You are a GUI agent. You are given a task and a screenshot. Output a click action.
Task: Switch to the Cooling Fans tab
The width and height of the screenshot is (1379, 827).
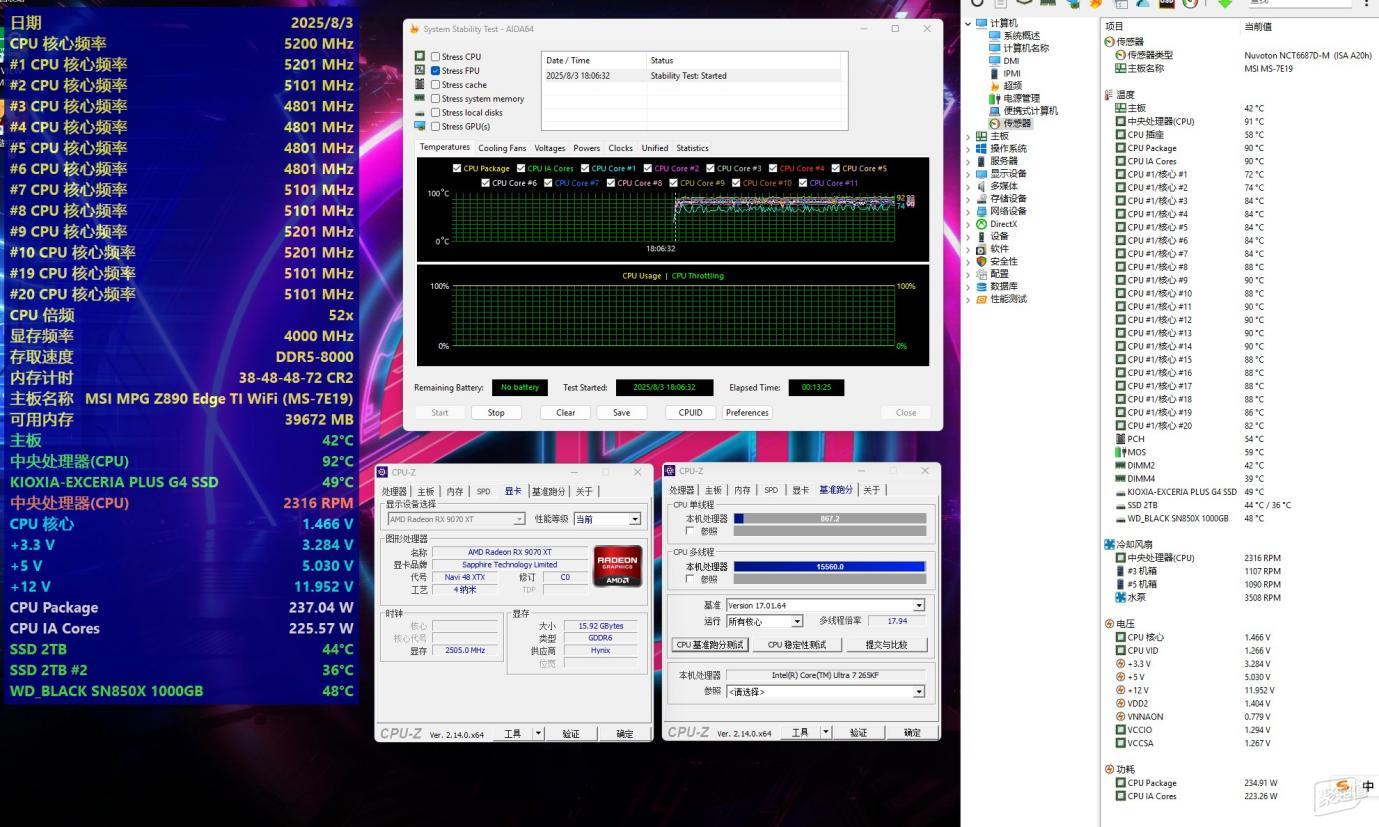(x=502, y=148)
